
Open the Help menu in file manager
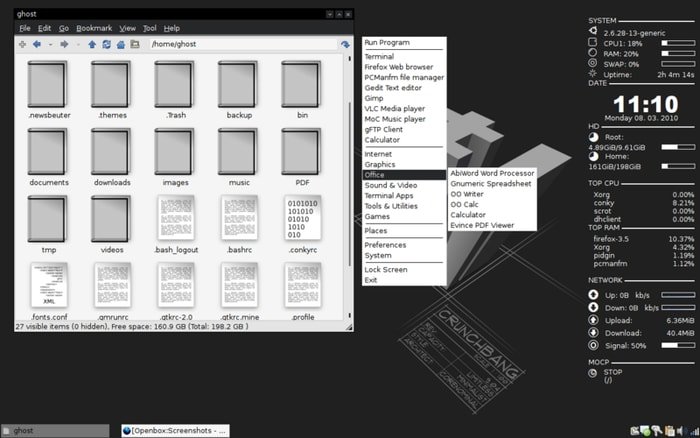(171, 28)
